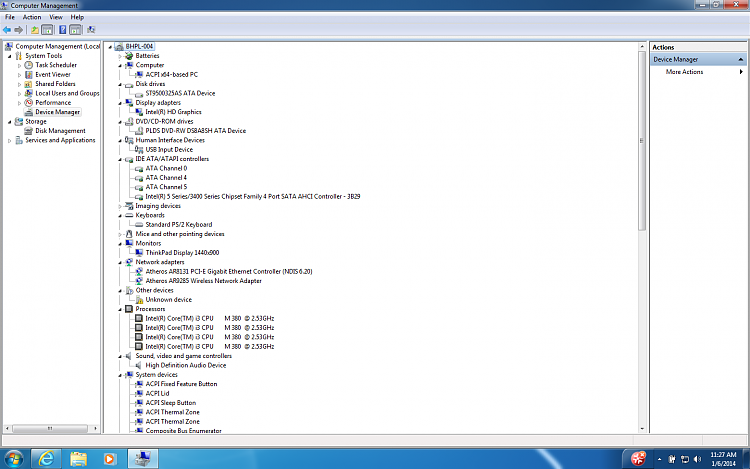Launch Internet Explorer from the taskbar
The height and width of the screenshot is (469, 750).
coord(46,459)
